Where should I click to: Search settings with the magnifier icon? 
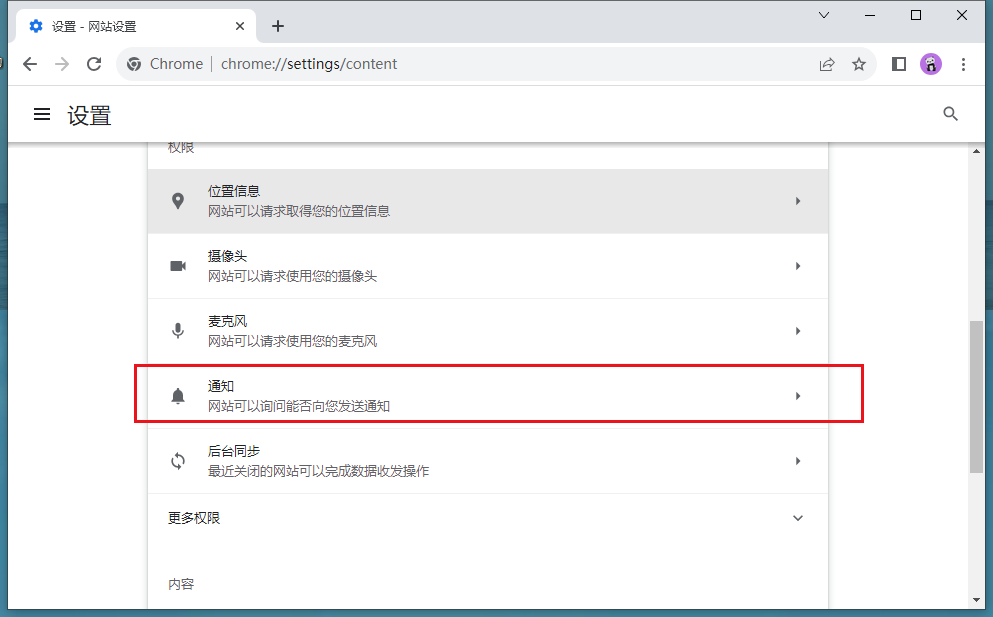[950, 114]
